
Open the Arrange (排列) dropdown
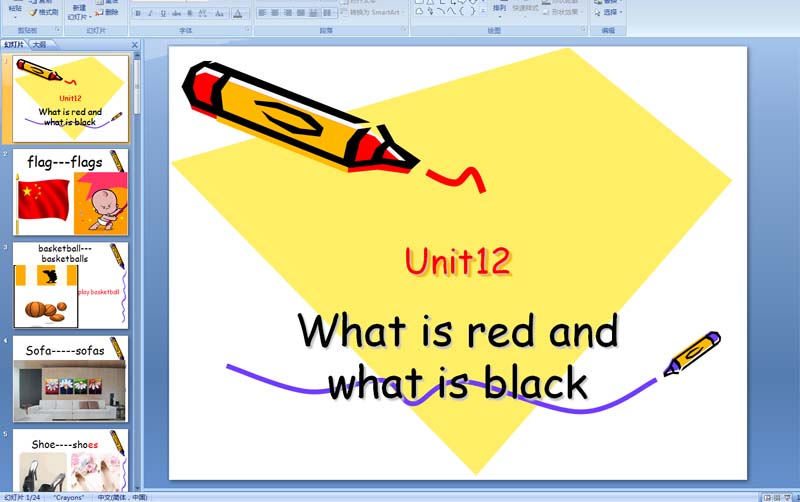point(499,10)
